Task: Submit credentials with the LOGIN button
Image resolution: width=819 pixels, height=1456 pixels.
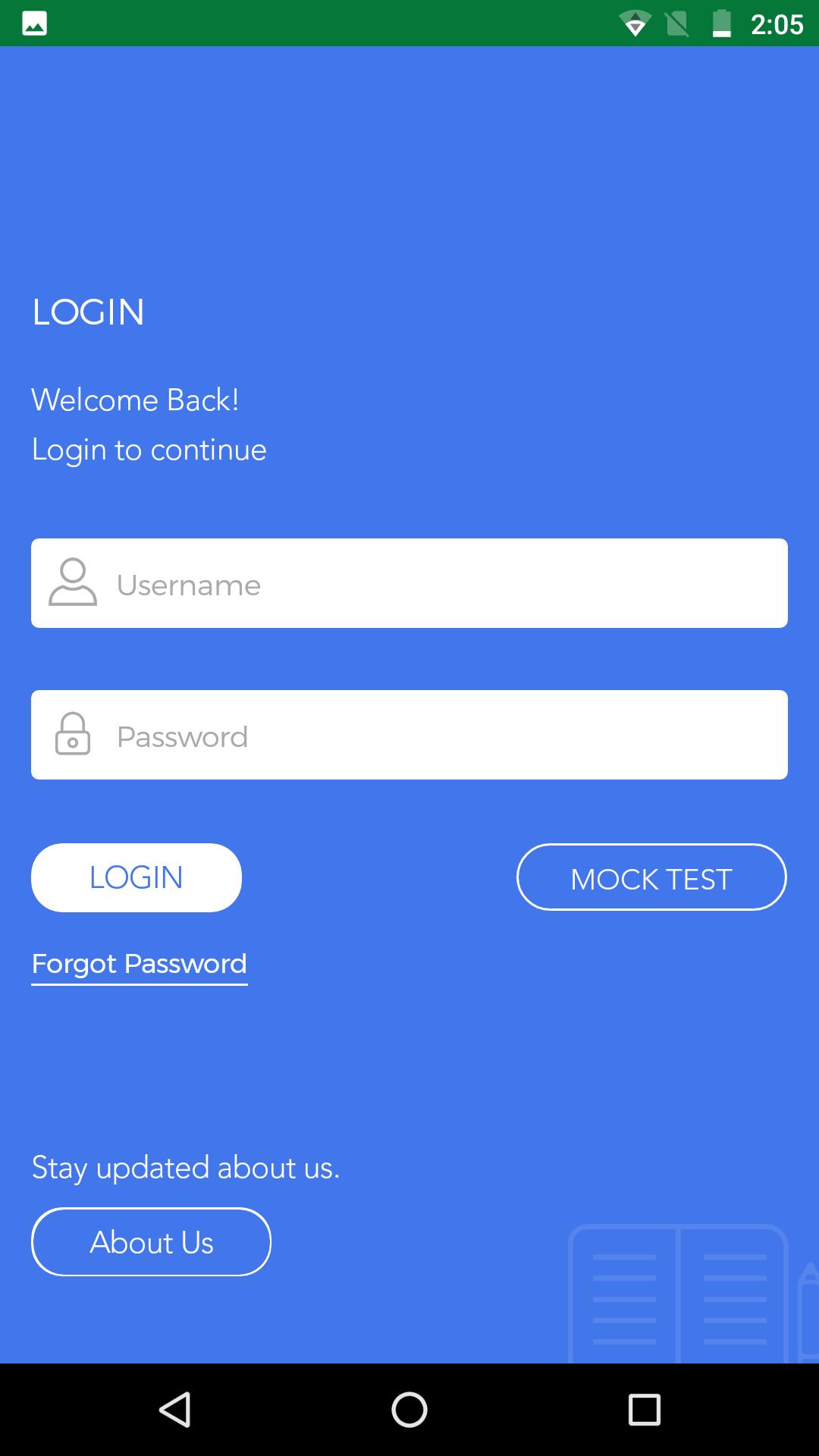Action: [x=136, y=877]
